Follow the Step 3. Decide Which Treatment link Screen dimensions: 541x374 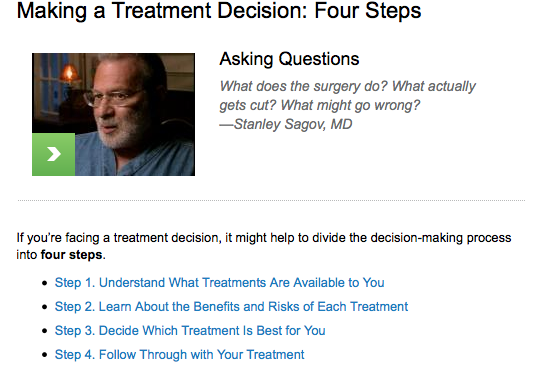point(190,331)
